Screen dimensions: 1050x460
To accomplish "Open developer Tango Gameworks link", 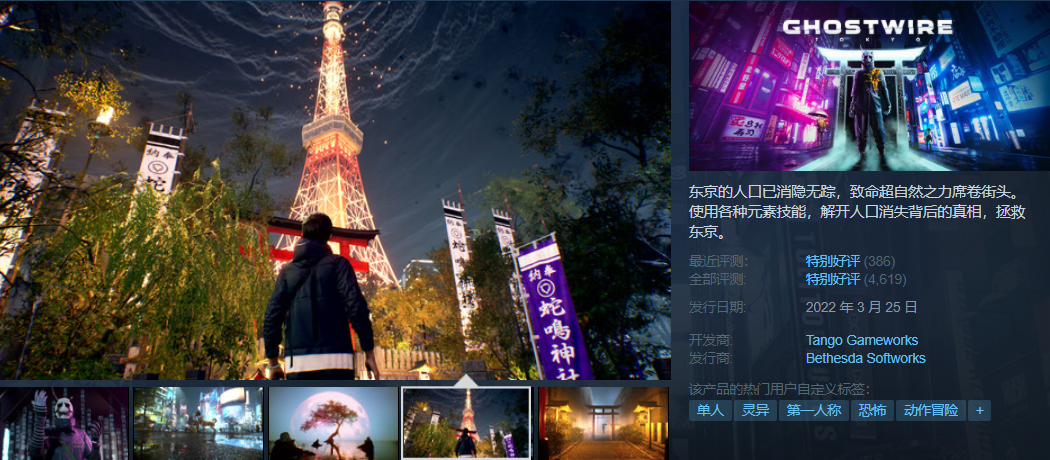I will coord(862,340).
